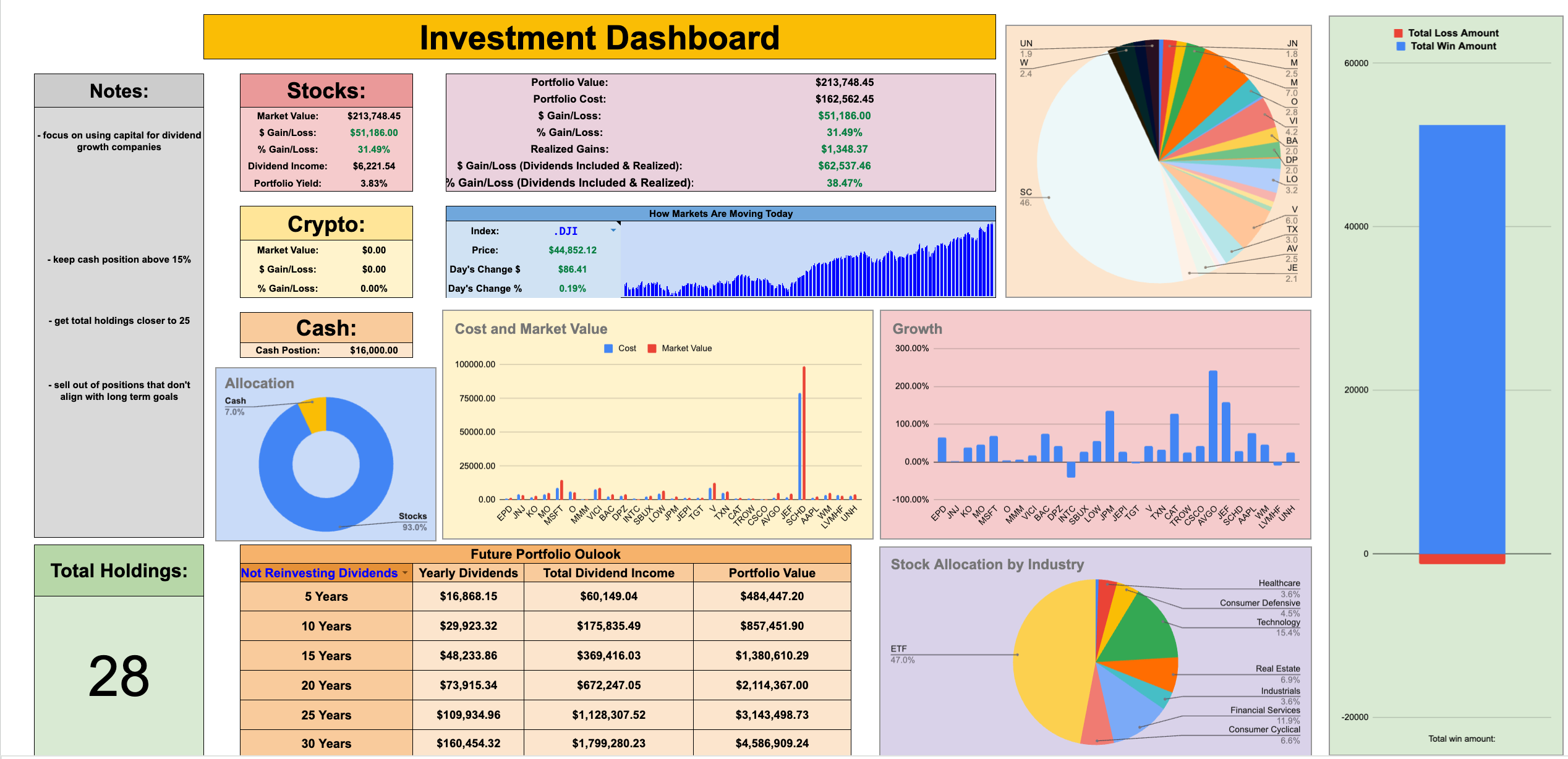Click the red Market Value legend swatch
Screen dimensions: 1568x759
(652, 349)
